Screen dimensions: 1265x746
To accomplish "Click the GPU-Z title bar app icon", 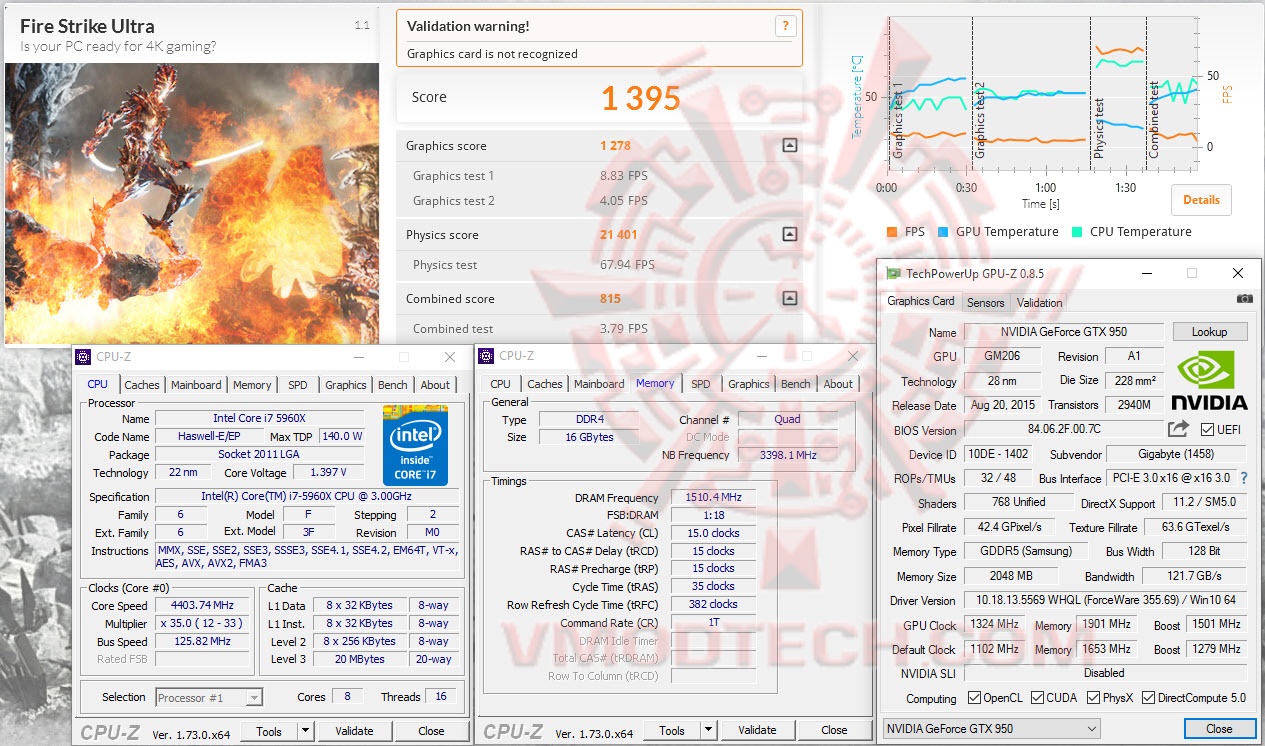I will tap(893, 273).
